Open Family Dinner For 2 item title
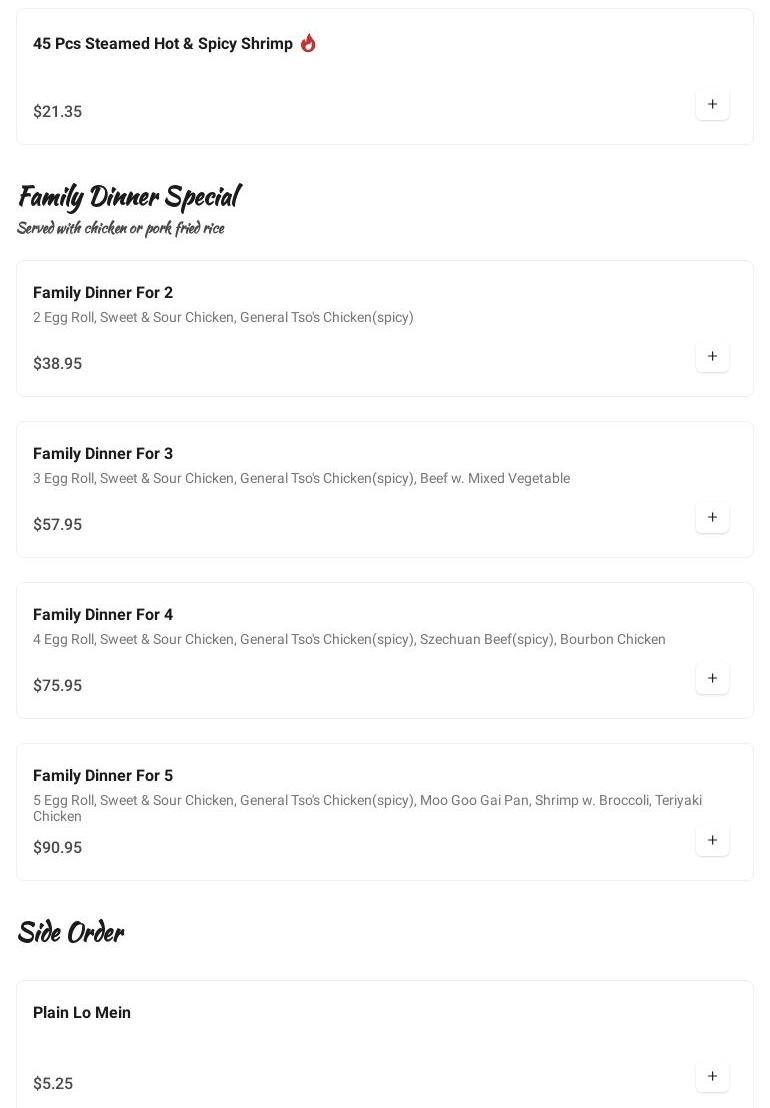Viewport: 770px width, 1108px height. [103, 293]
